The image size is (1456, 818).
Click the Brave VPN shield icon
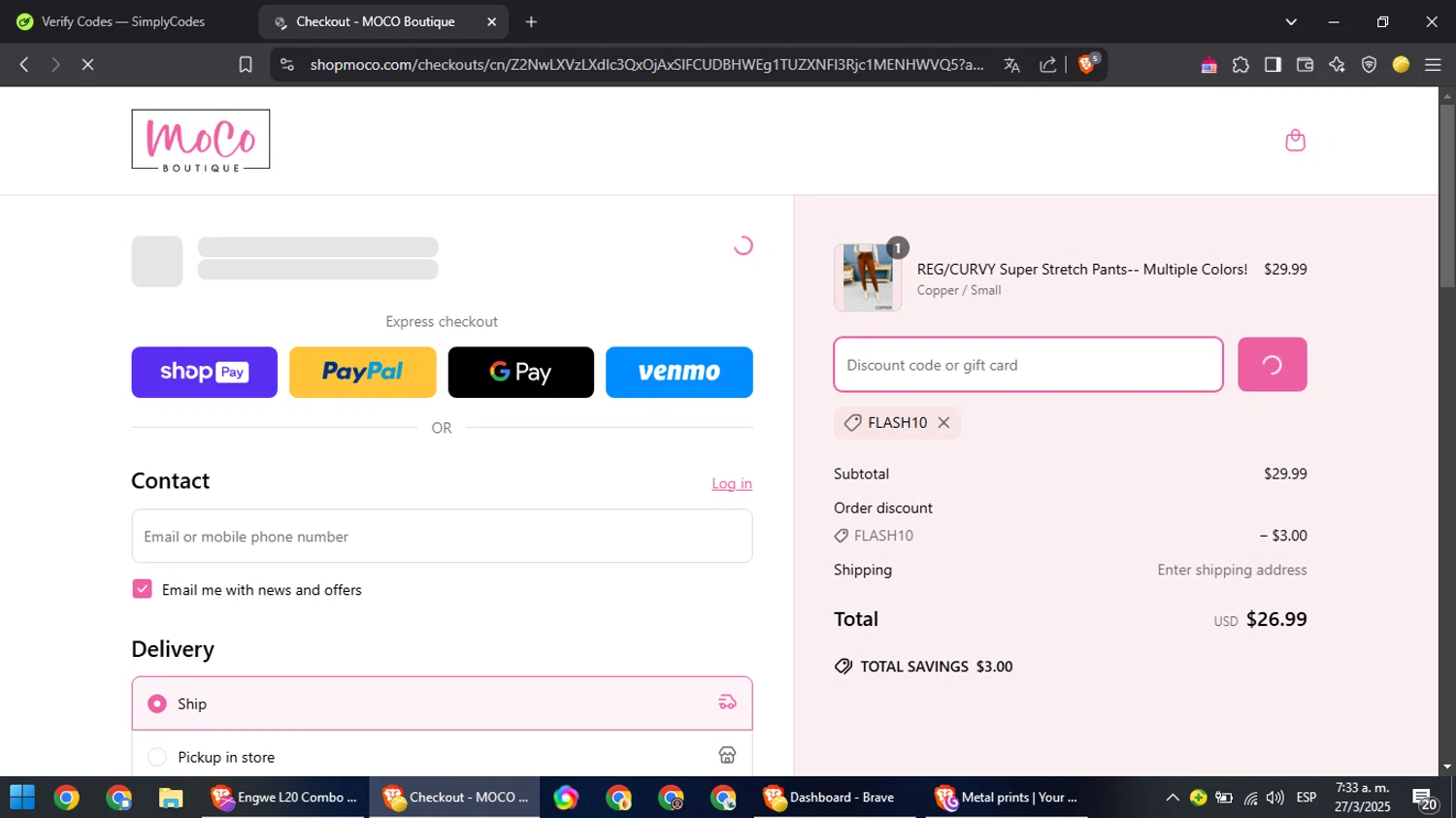(1369, 65)
